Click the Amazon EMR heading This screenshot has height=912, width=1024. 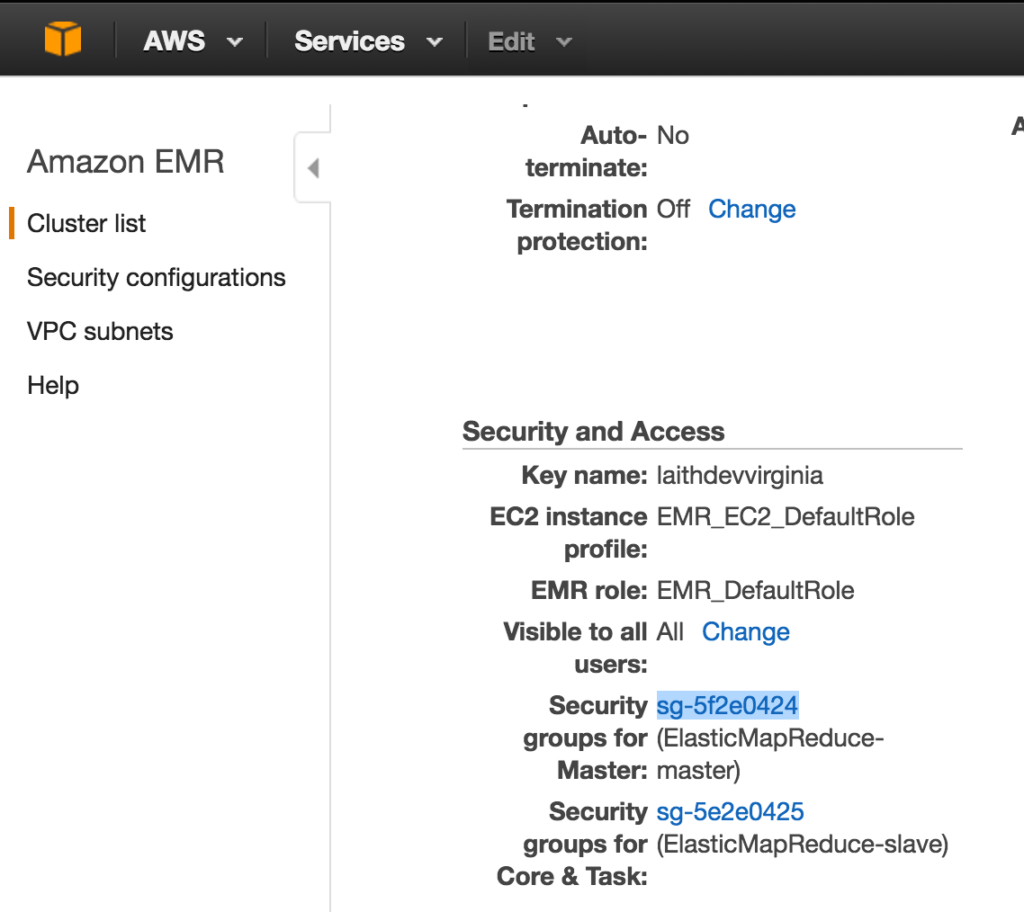(125, 161)
